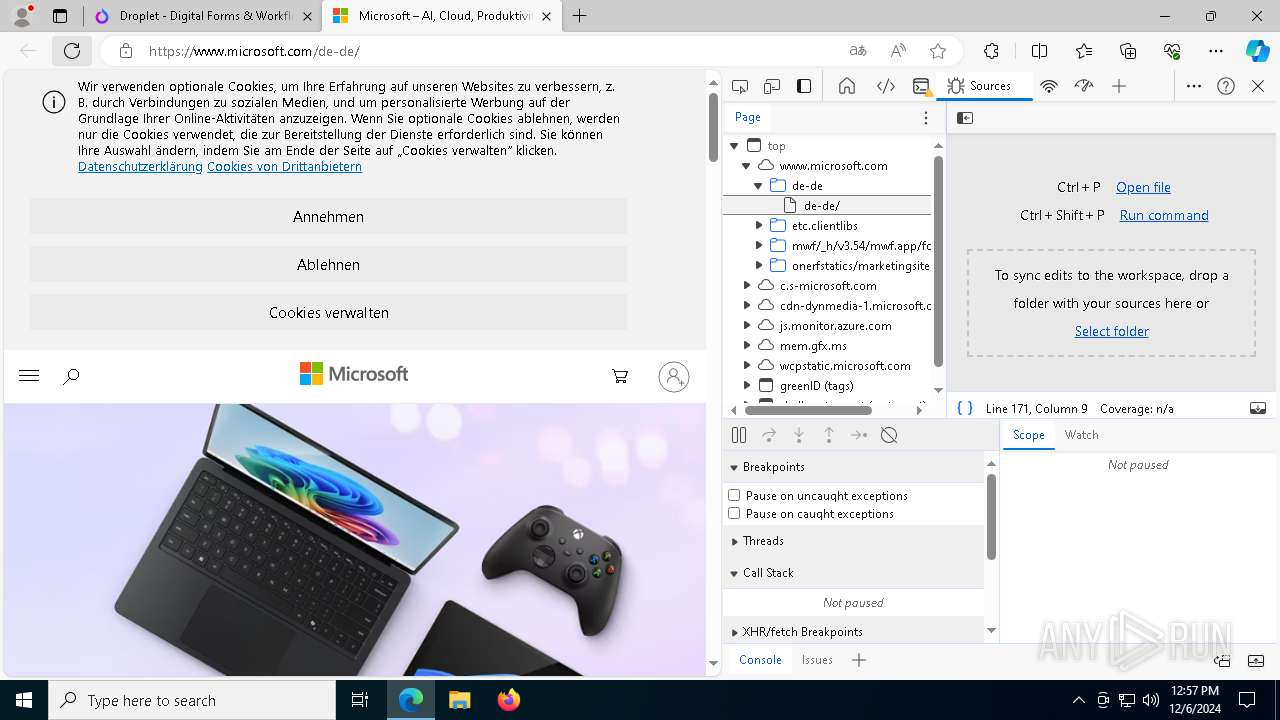Open the Network tool wifi icon

[x=1049, y=86]
